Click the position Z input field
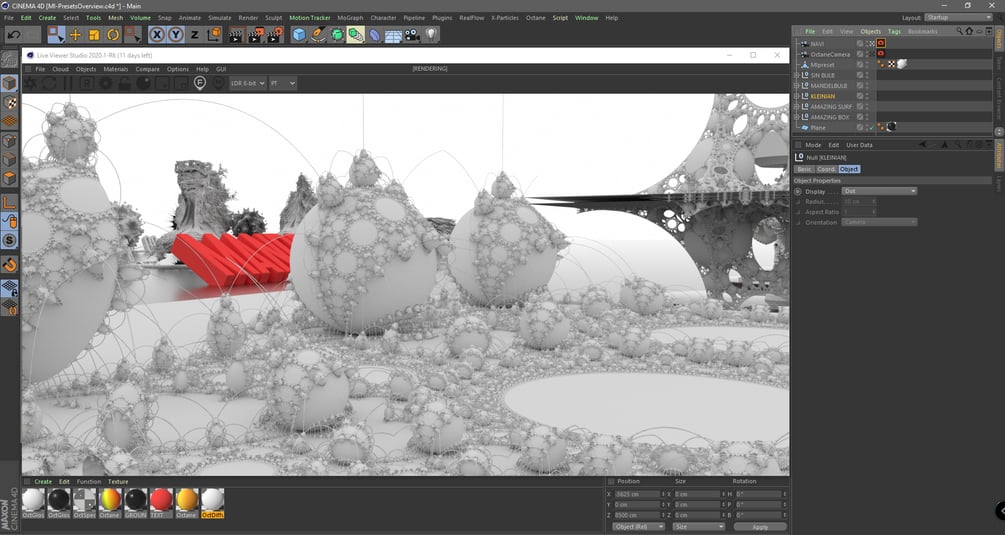The height and width of the screenshot is (535, 1005). [636, 515]
